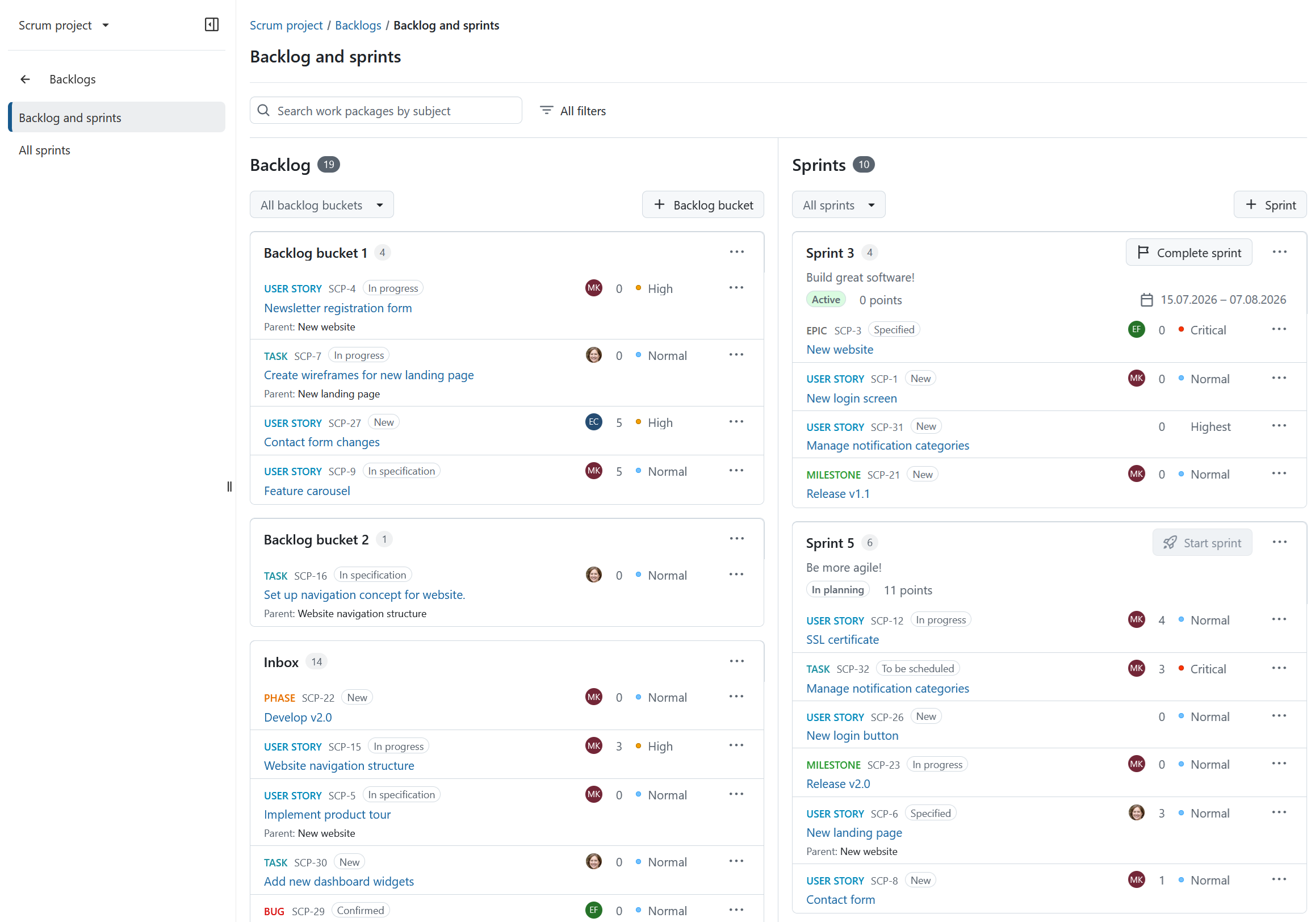Click assignee photo on Create wireframes row

coord(594,355)
